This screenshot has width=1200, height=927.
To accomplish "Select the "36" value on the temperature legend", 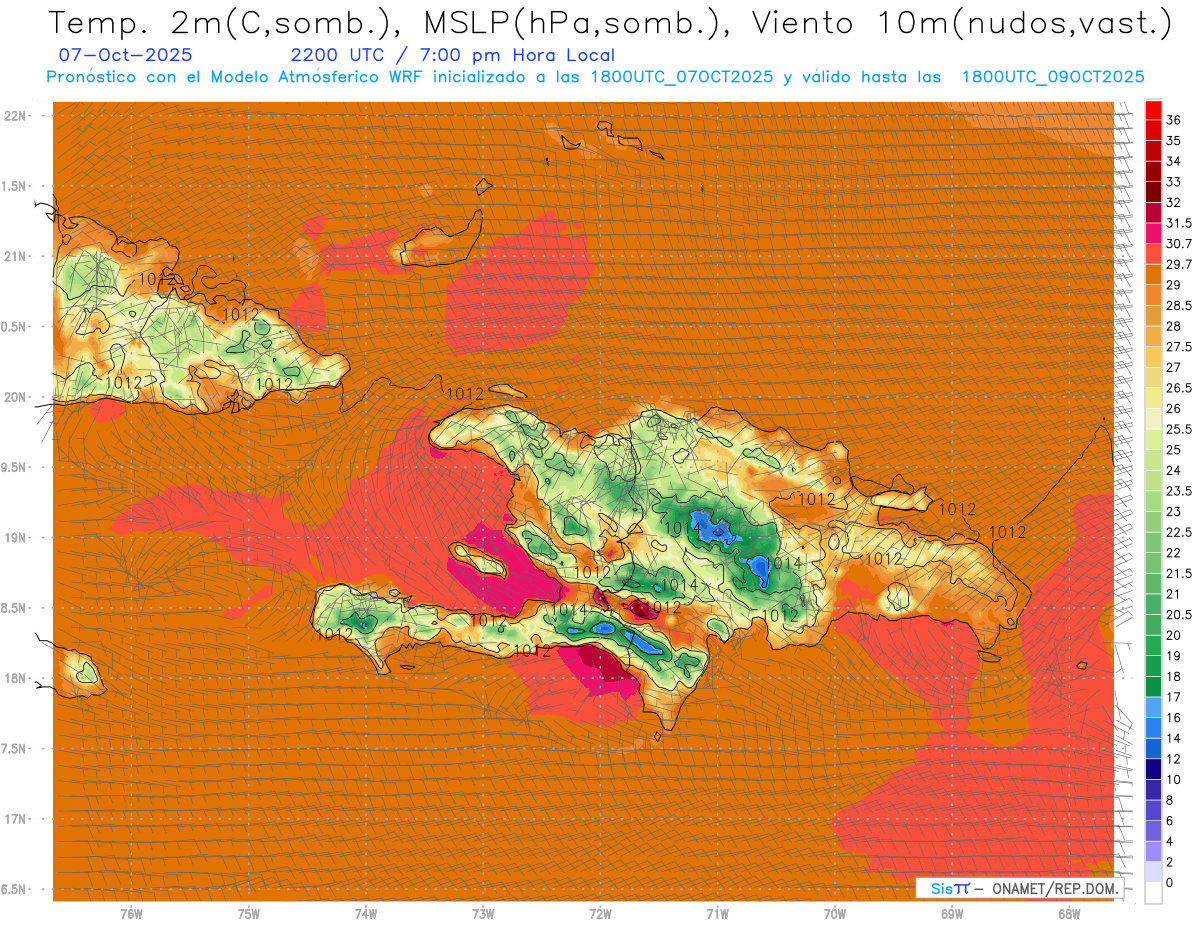I will [x=1174, y=120].
